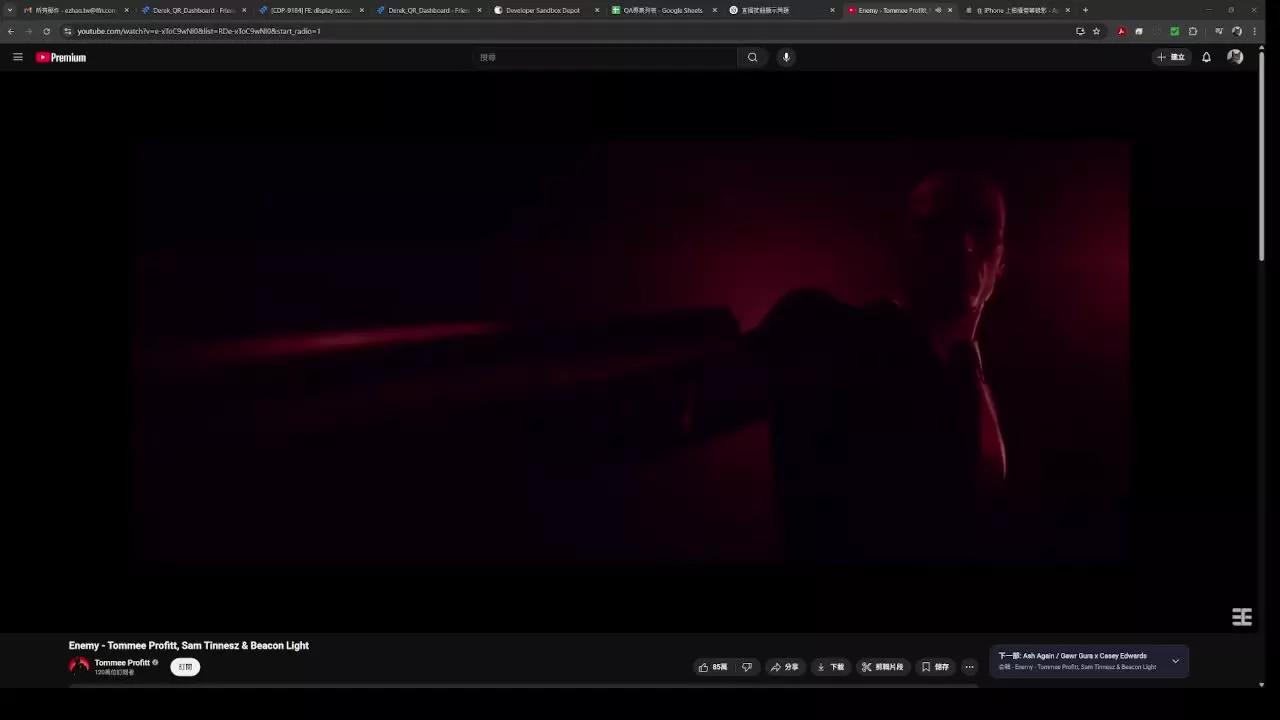The width and height of the screenshot is (1280, 720).
Task: Click Tommee Profitt channel avatar
Action: click(79, 666)
